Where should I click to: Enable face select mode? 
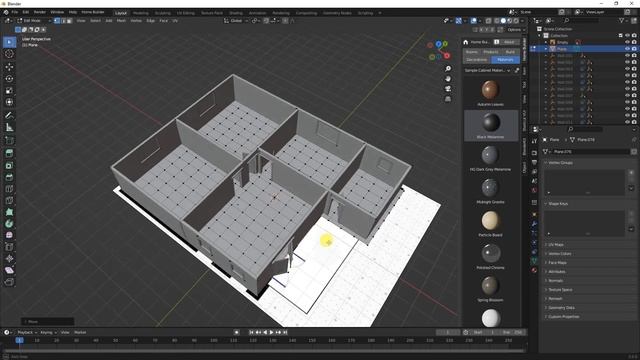coord(69,20)
